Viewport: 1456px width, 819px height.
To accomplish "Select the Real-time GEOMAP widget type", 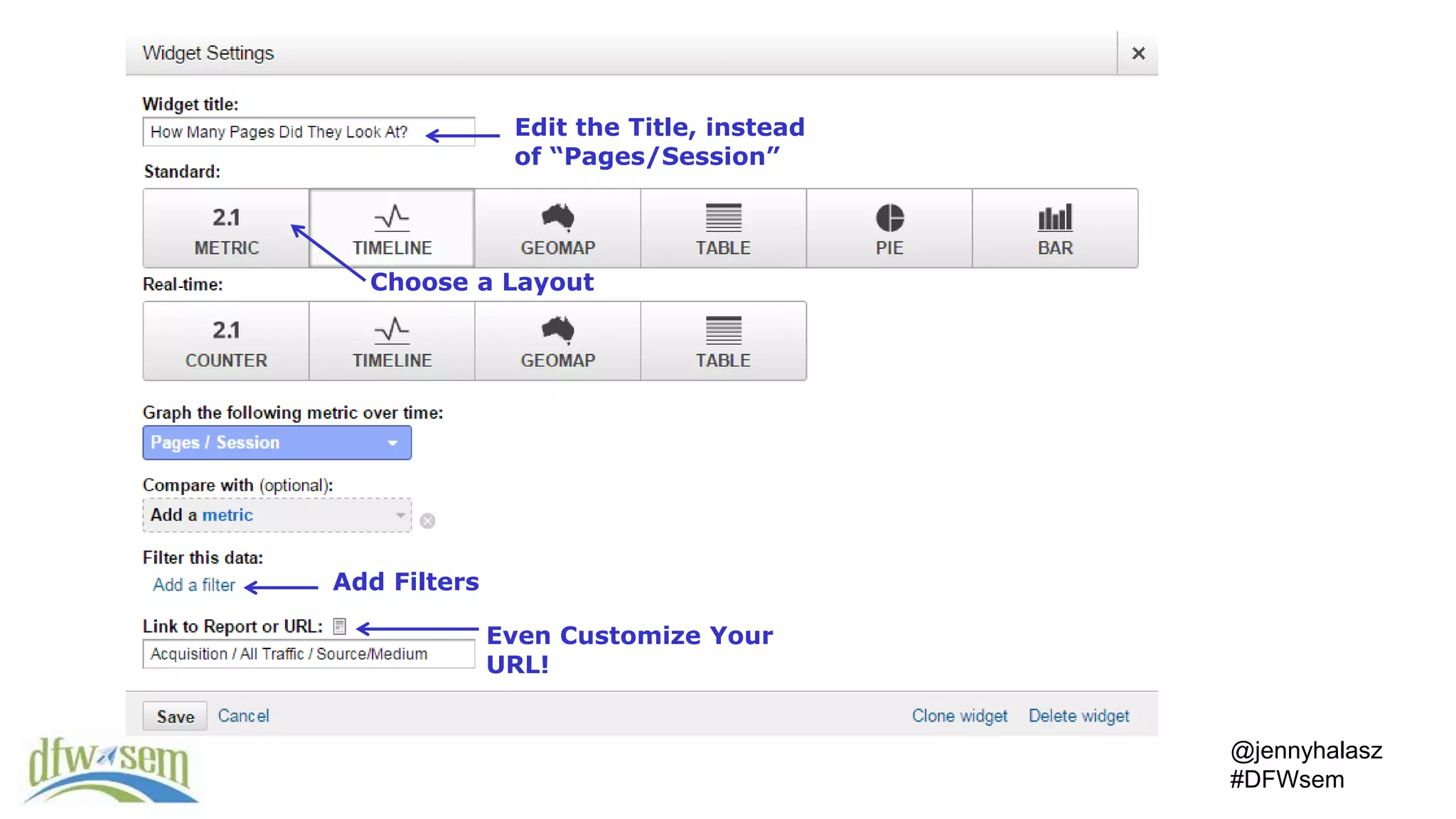I will (x=558, y=341).
